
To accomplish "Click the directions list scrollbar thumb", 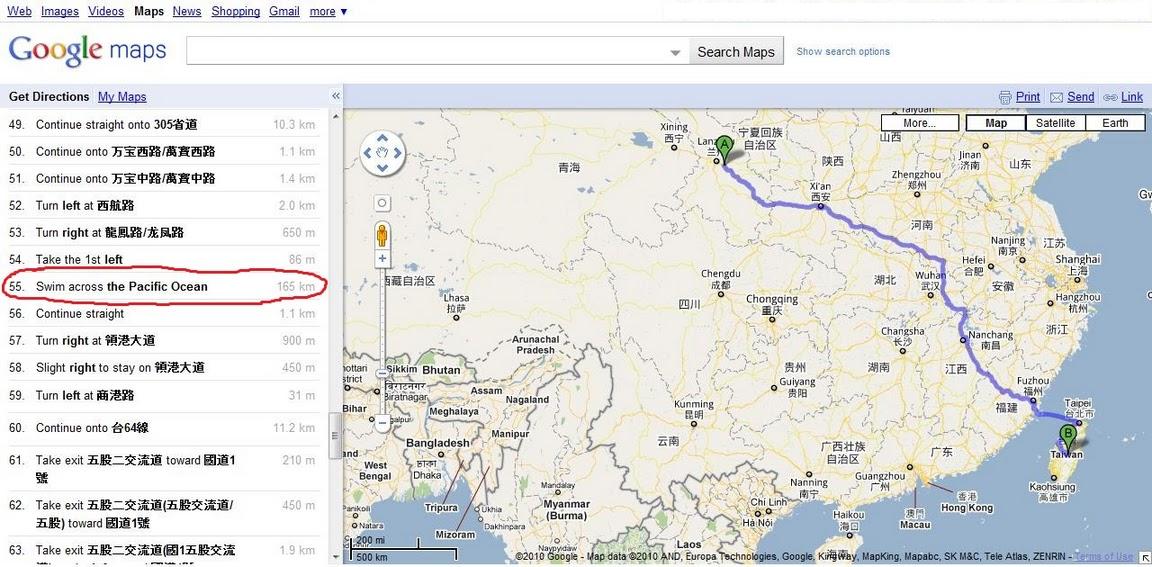I will point(336,435).
